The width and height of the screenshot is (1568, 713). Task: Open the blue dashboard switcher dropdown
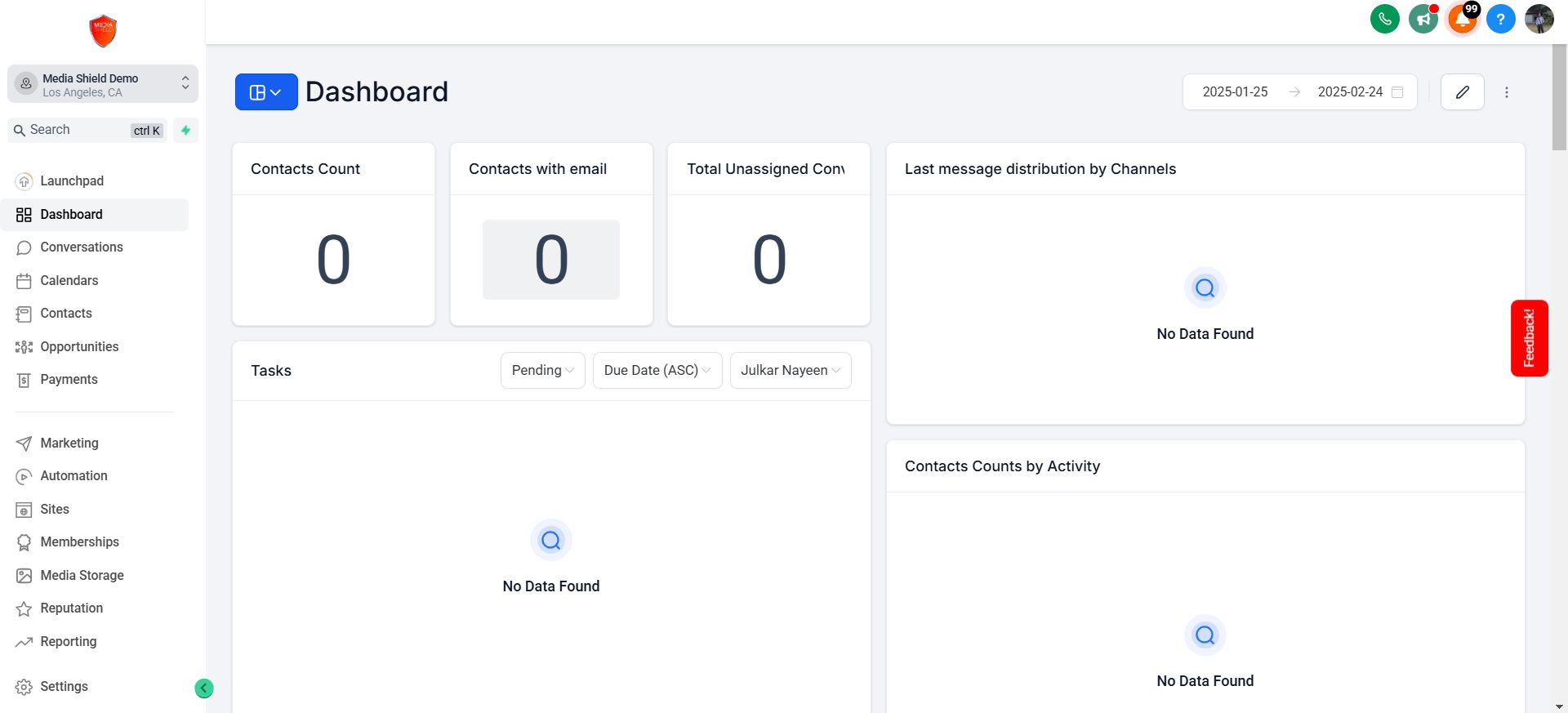point(265,92)
